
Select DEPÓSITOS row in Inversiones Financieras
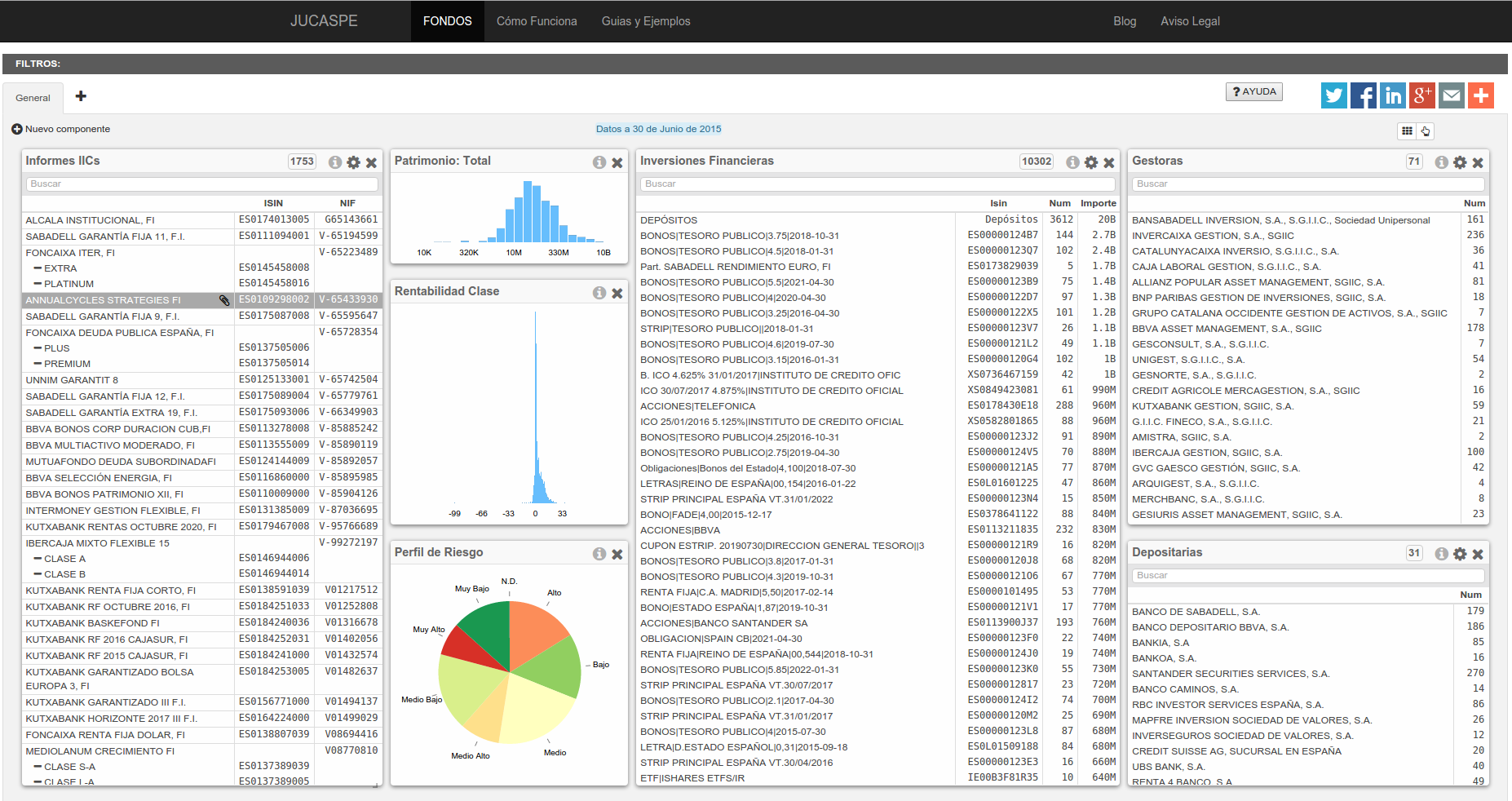click(x=878, y=219)
